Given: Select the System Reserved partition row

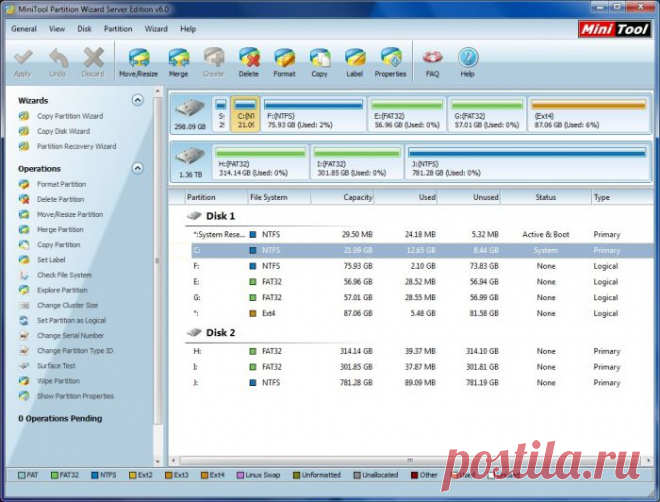Looking at the screenshot, I should 422,235.
